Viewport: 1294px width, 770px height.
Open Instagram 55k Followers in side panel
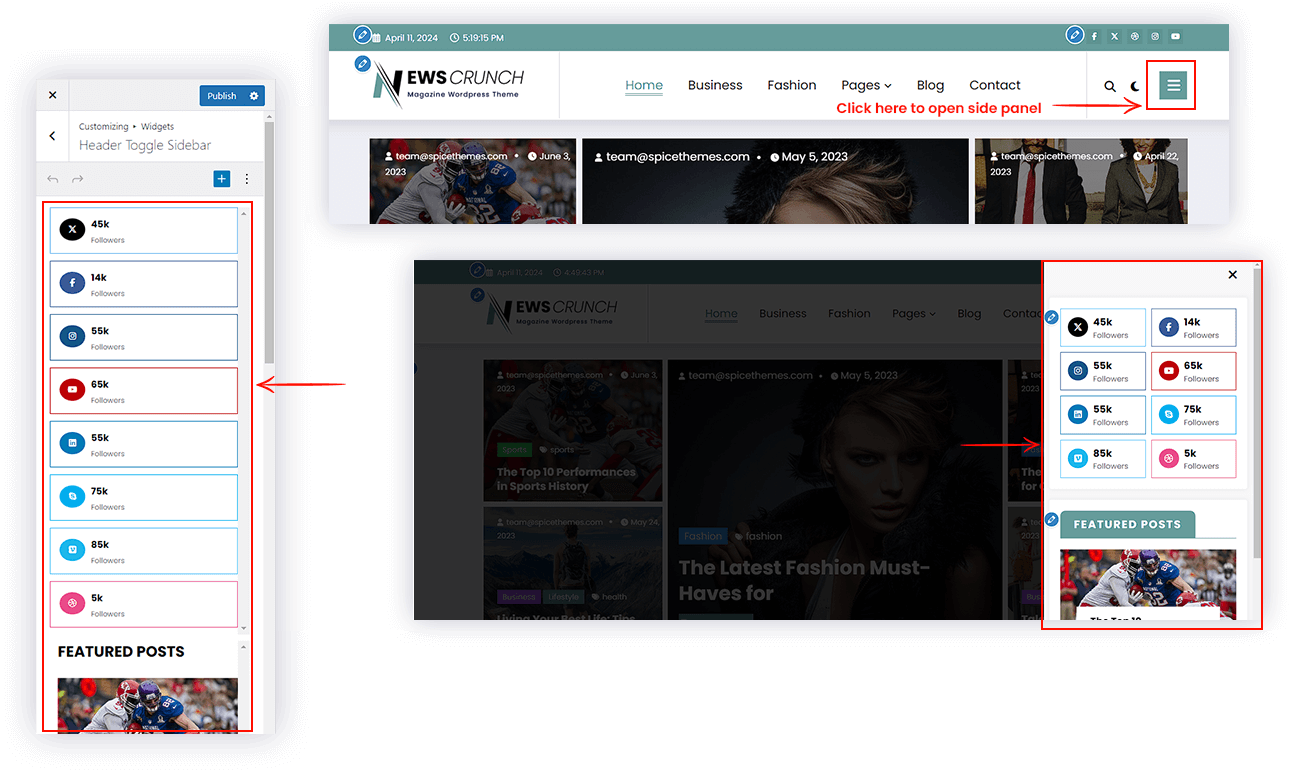click(x=1103, y=371)
